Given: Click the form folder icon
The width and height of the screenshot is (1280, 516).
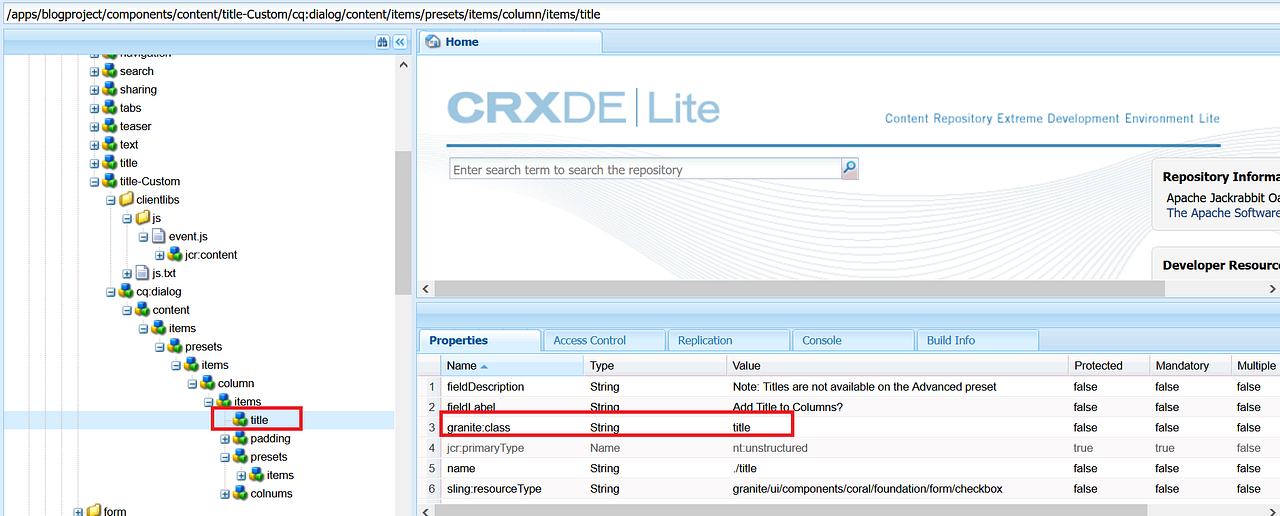Looking at the screenshot, I should 93,511.
